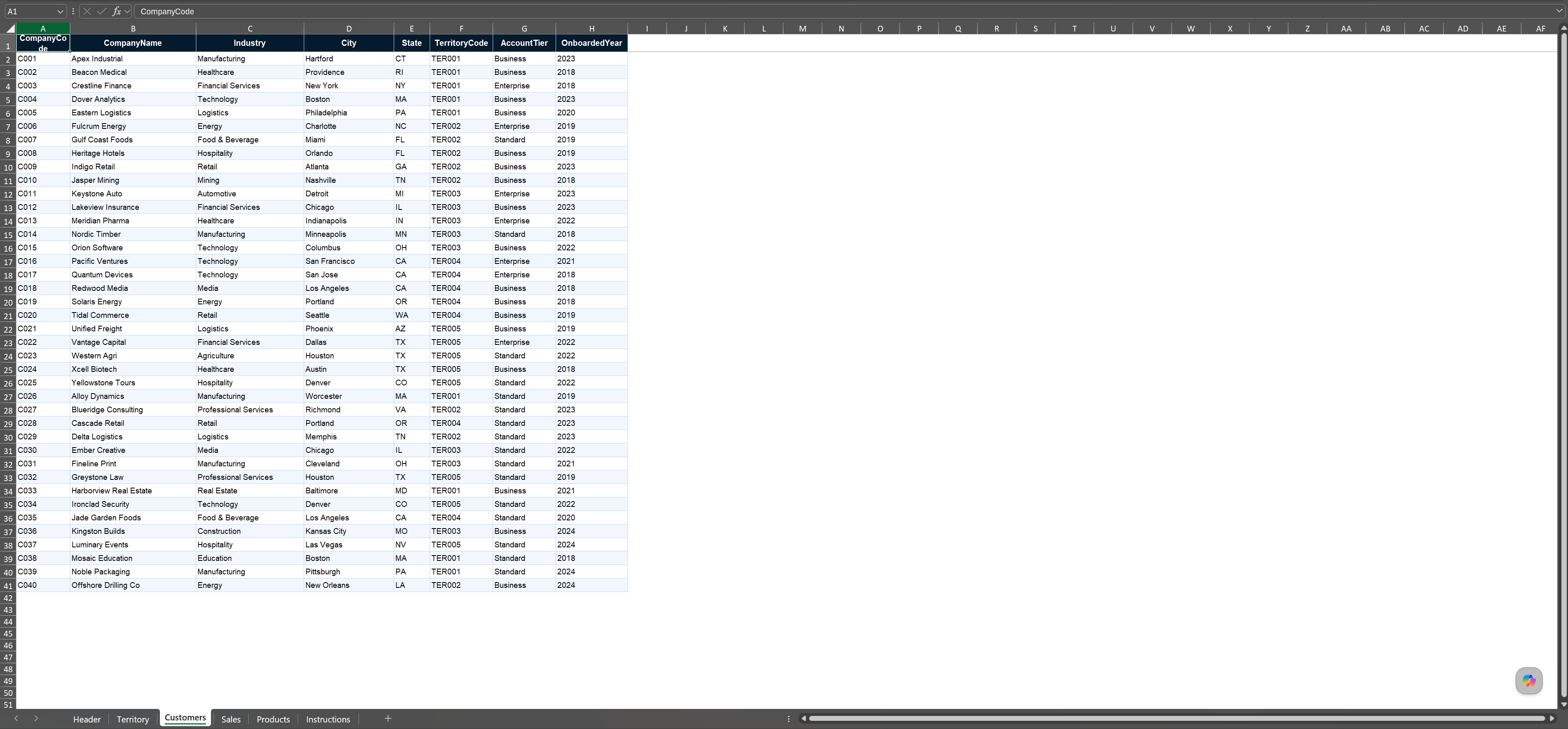Select company code cell C033
Viewport: 1568px width, 729px height.
point(43,491)
